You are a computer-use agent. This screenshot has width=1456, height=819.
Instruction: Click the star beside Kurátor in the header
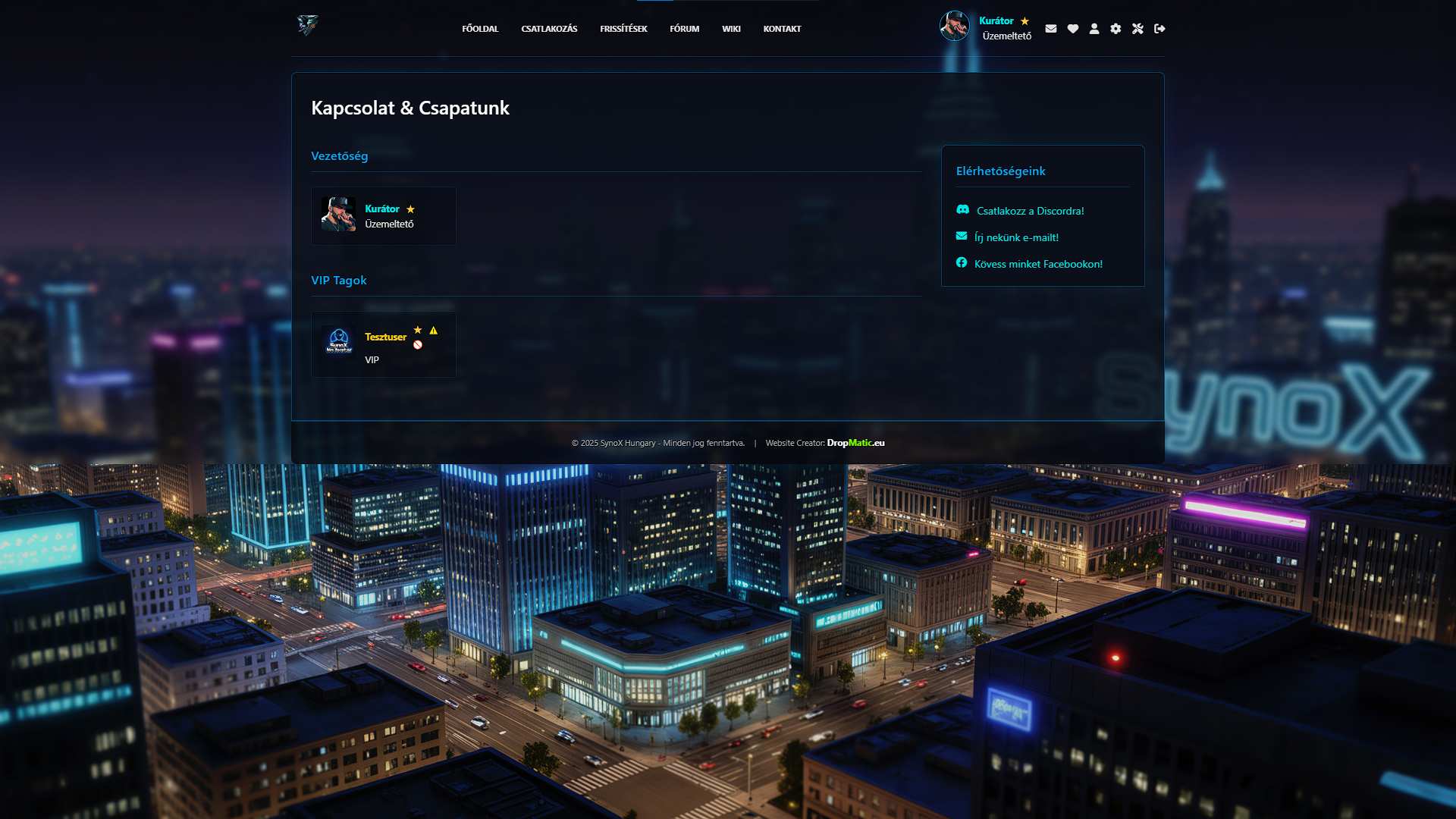tap(1025, 21)
